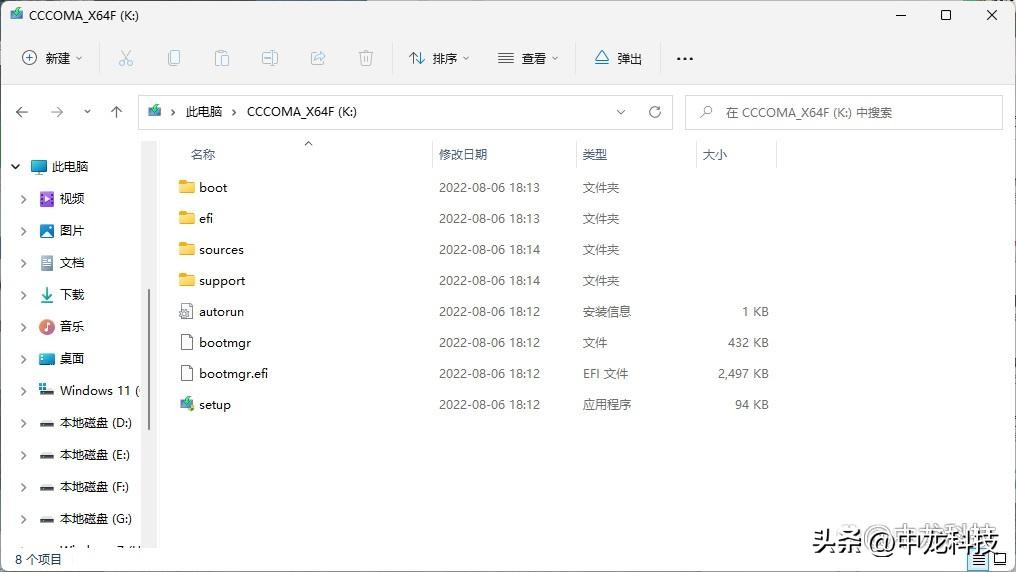
Task: Open the 排序 sort menu
Action: pos(439,58)
